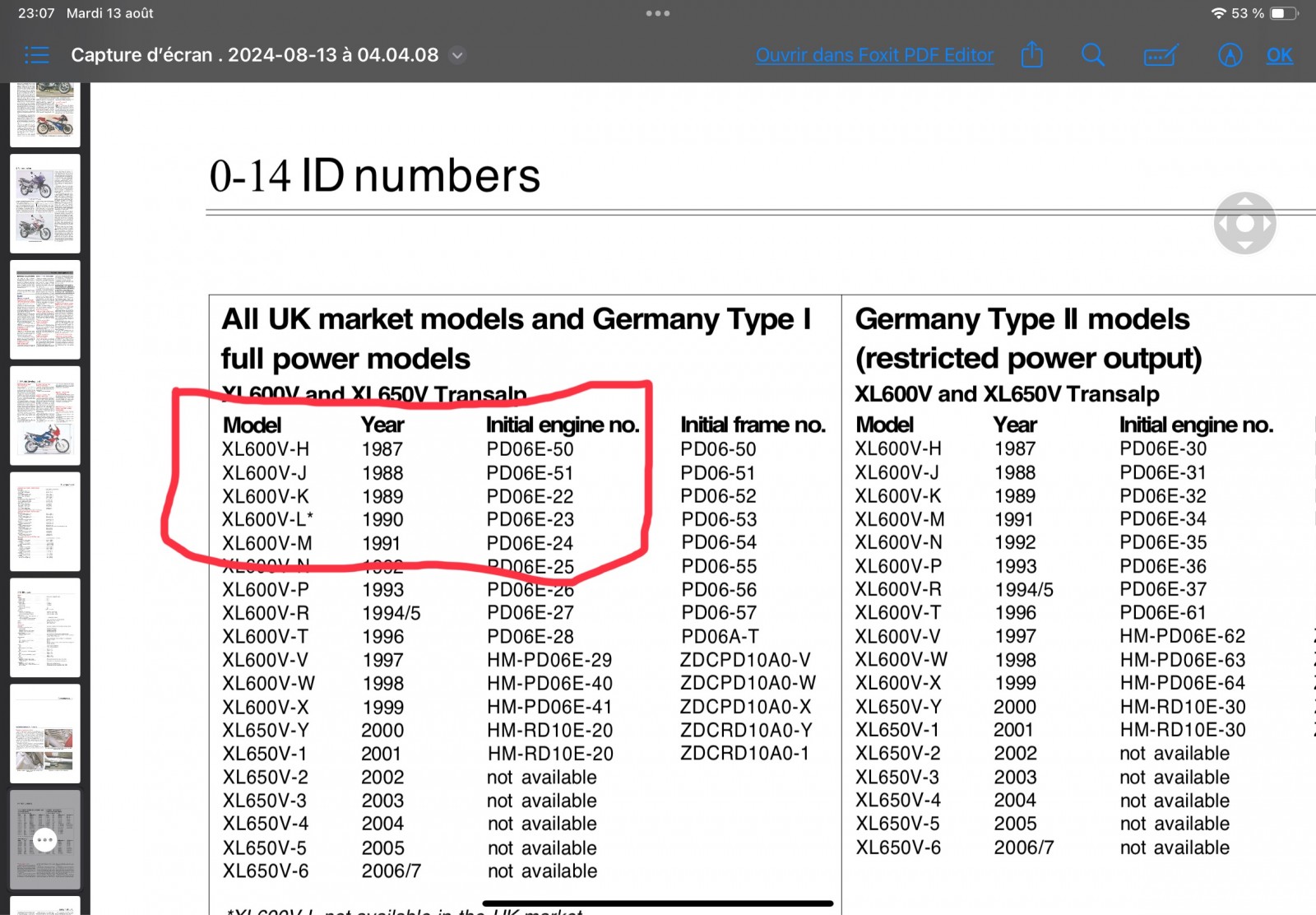Open the share sheet icon
The image size is (1316, 915).
tap(1031, 55)
